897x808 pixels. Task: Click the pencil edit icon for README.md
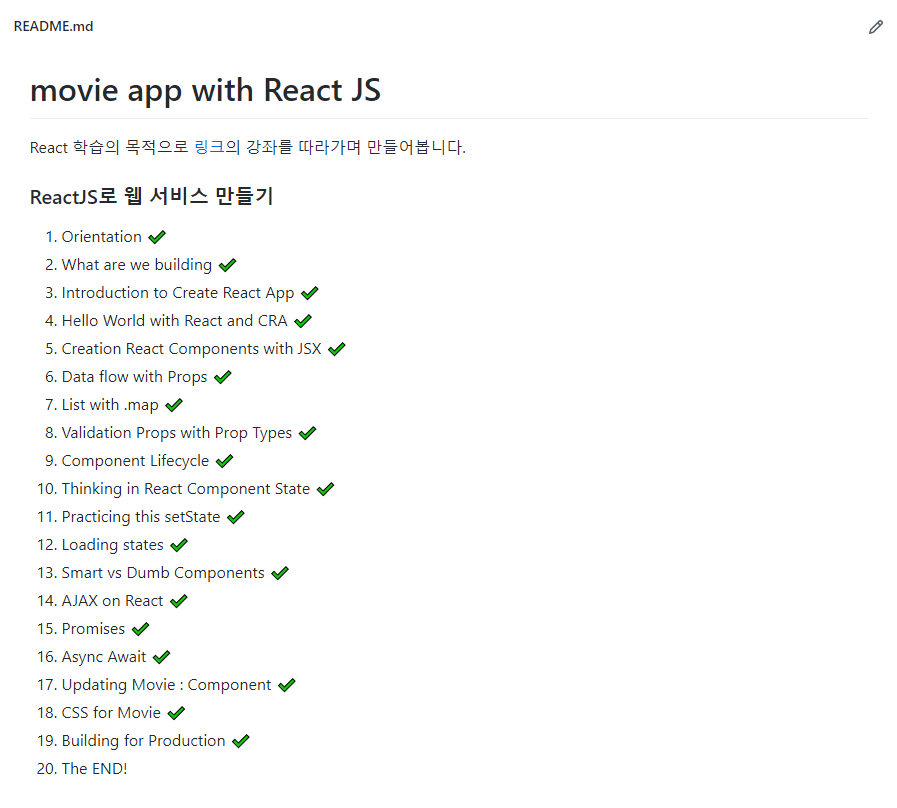tap(875, 27)
